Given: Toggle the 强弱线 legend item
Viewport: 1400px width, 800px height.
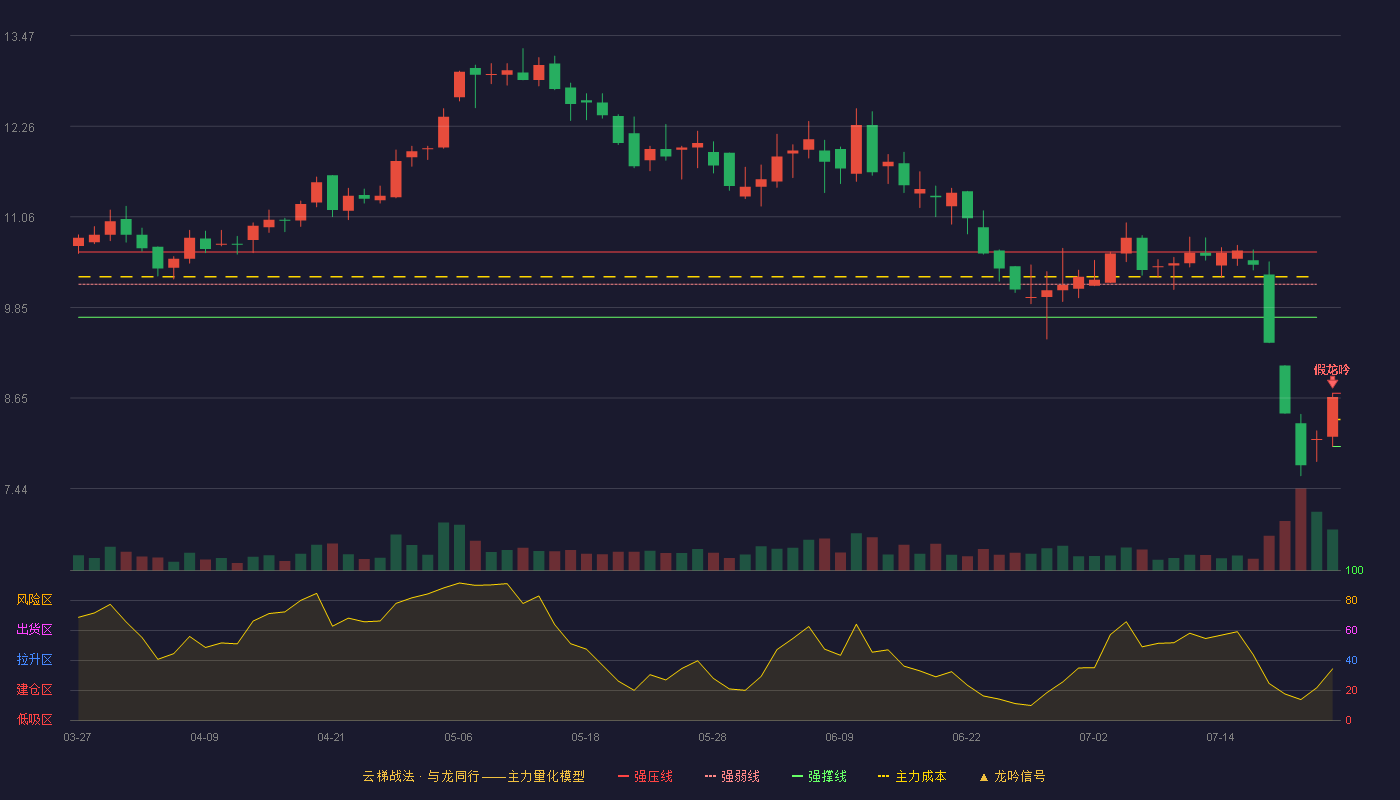Looking at the screenshot, I should tap(732, 776).
